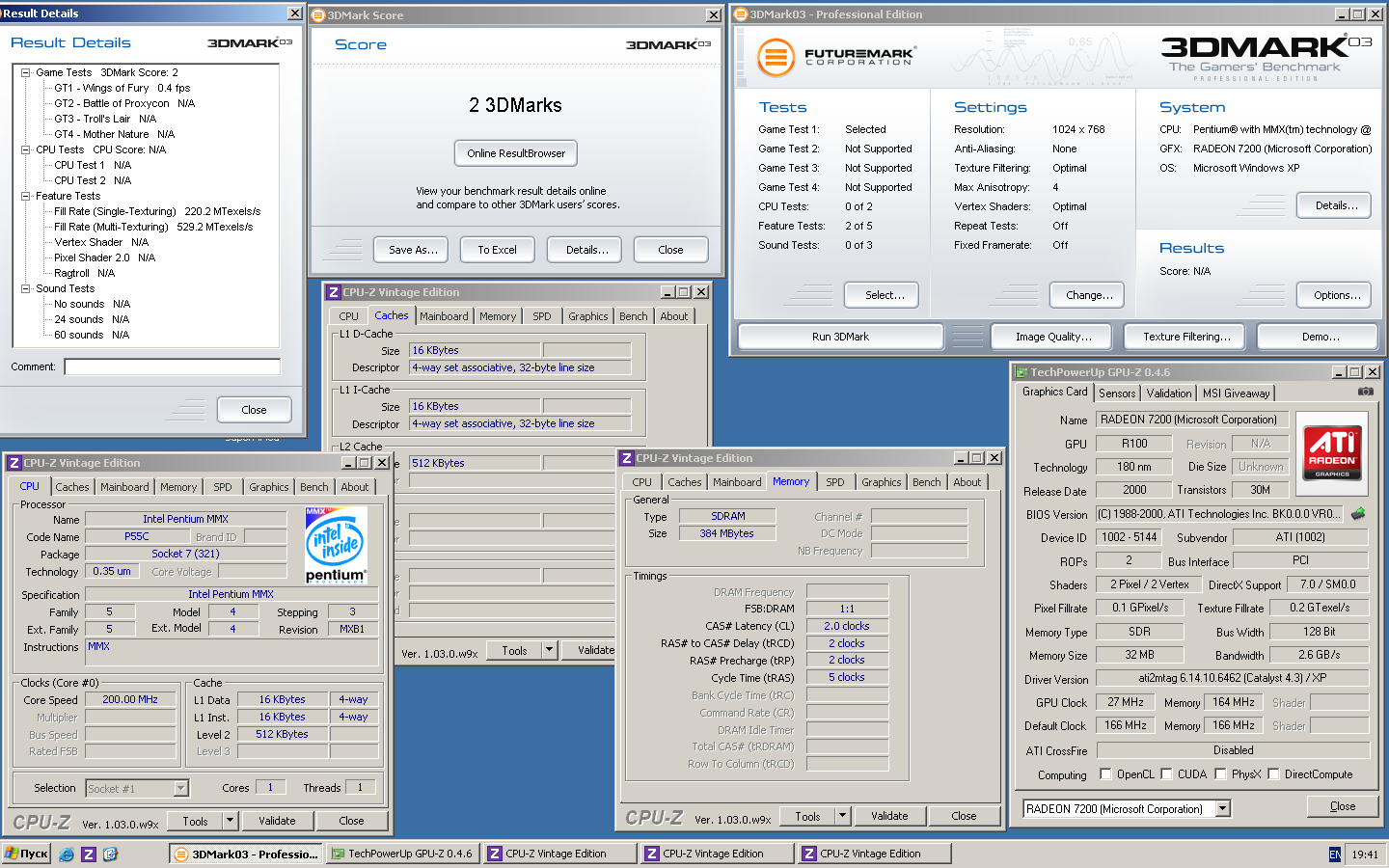
Task: Open the Пуск Start menu
Action: [26, 854]
